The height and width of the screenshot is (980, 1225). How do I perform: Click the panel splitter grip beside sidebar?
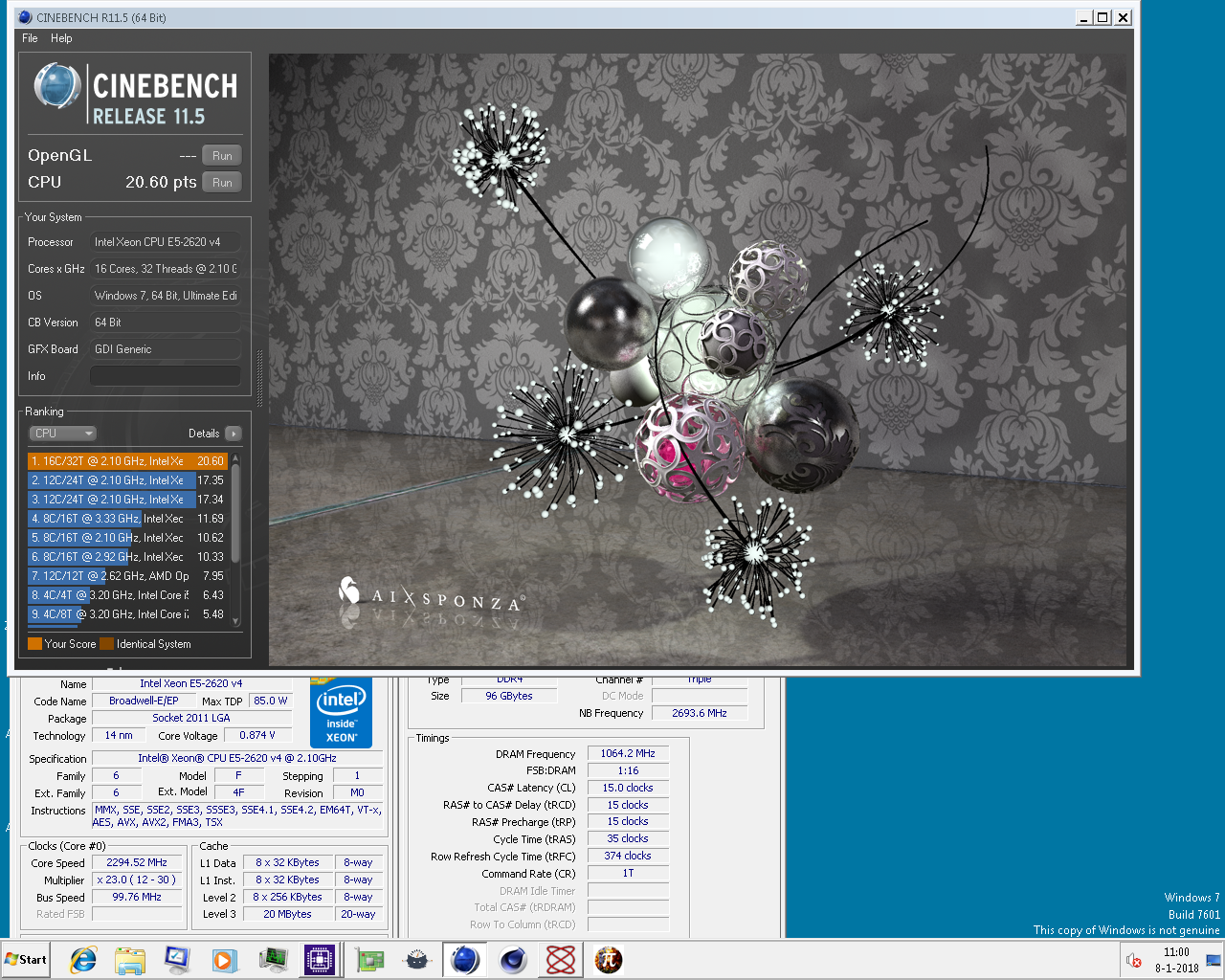tap(260, 379)
